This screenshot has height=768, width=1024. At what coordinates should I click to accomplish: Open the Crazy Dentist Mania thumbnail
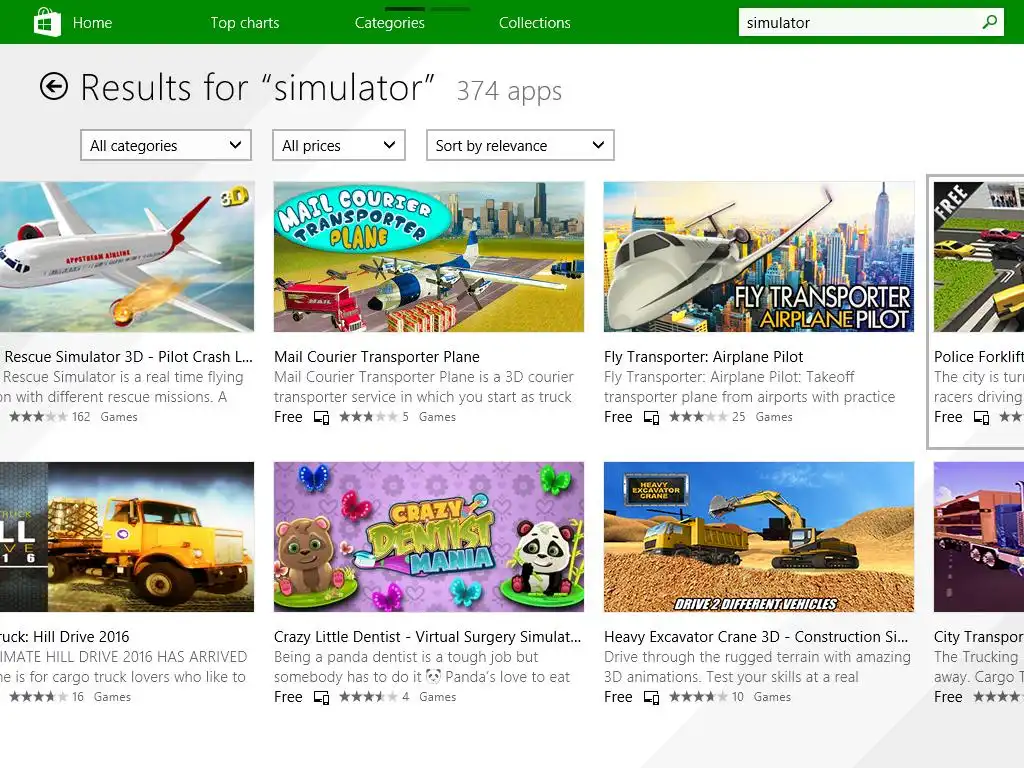coord(429,537)
